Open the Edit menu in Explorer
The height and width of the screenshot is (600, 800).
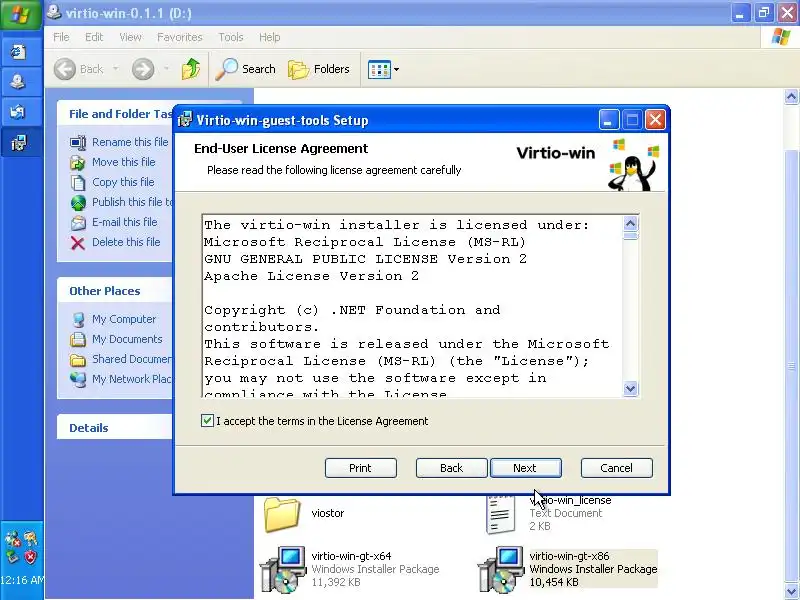coord(94,37)
